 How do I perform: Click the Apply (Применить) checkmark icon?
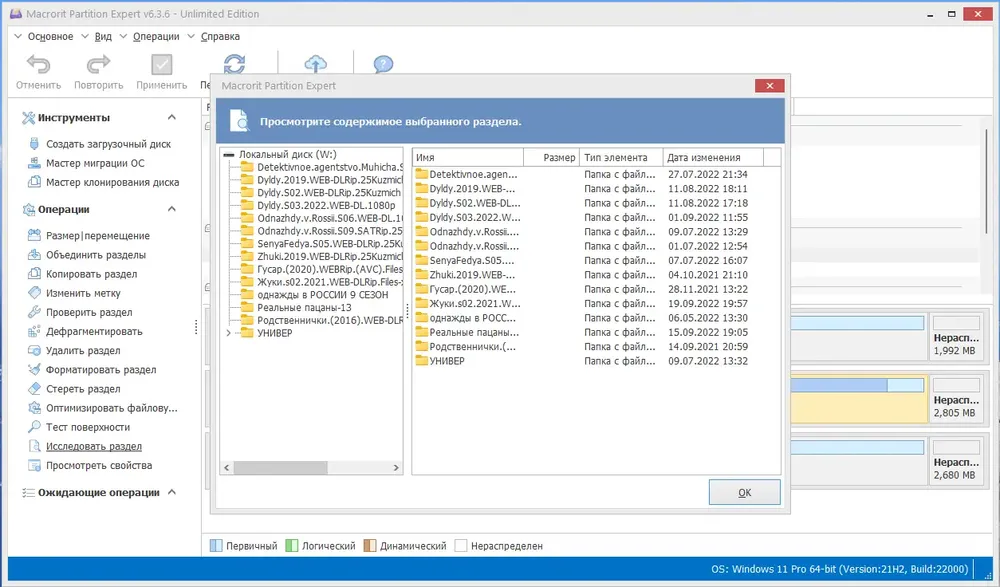coord(161,64)
